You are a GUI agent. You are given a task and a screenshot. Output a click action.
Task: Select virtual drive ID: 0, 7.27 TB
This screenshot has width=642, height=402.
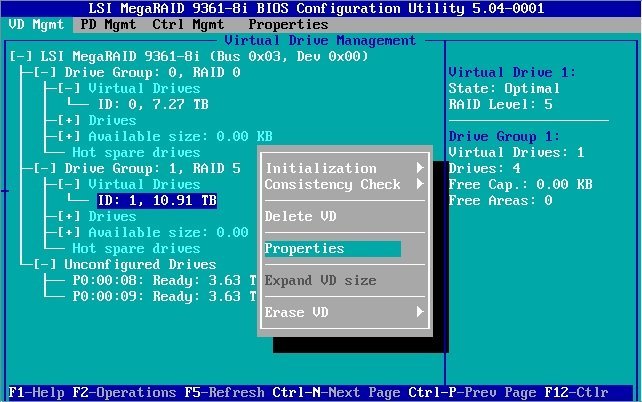pyautogui.click(x=153, y=104)
